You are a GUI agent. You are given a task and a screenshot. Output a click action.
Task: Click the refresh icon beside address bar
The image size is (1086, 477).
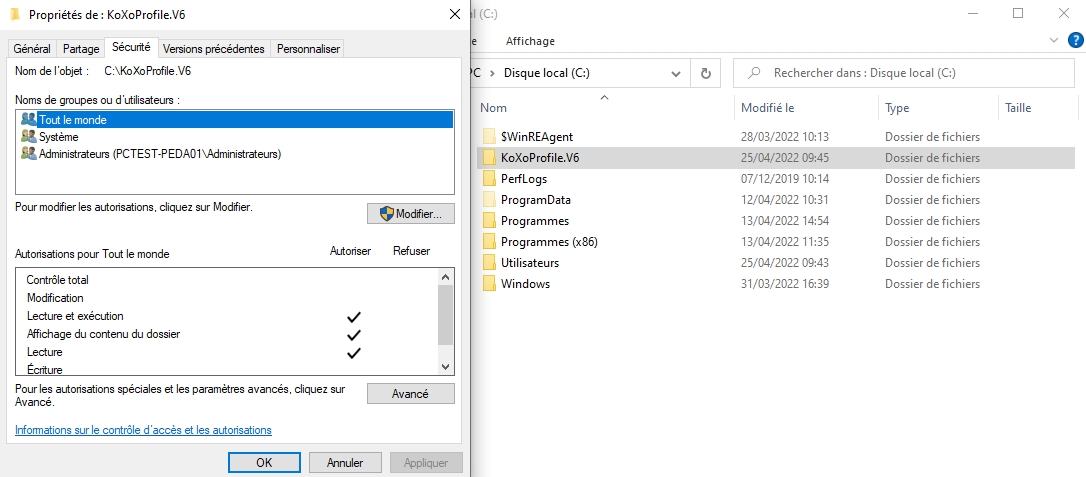click(705, 73)
